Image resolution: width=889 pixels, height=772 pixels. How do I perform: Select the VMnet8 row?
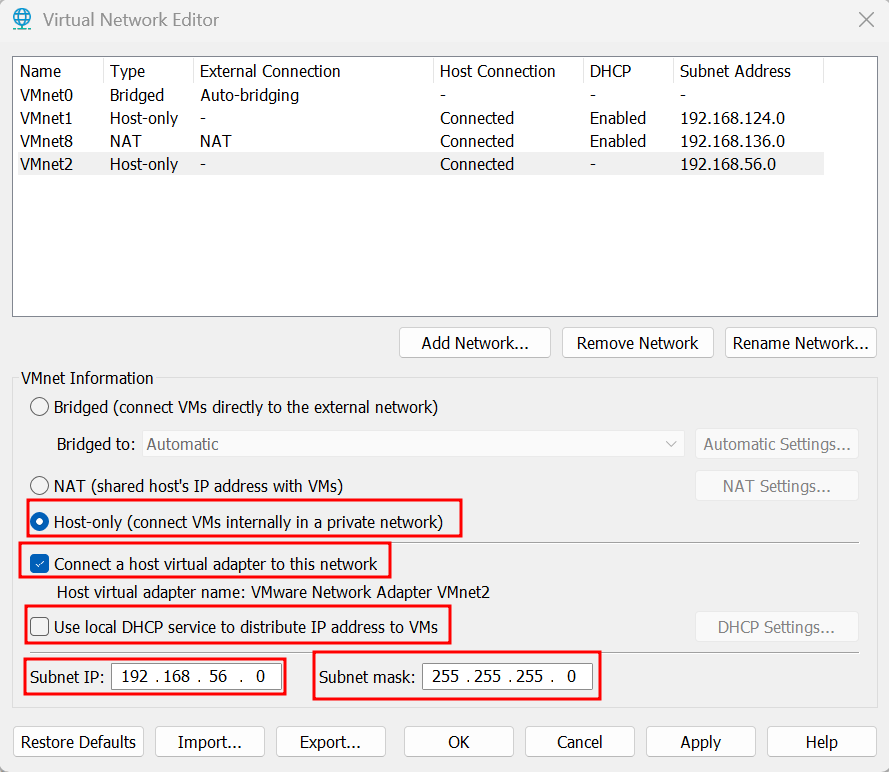421,141
